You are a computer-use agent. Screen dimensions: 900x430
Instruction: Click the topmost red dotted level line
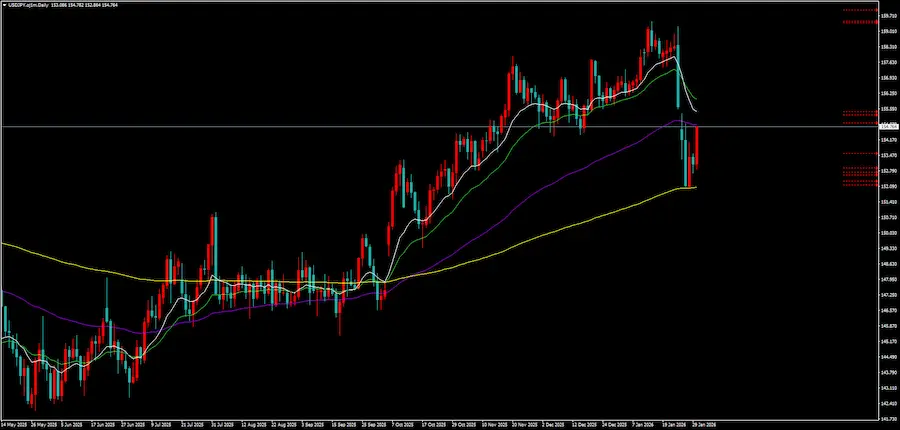pos(858,10)
